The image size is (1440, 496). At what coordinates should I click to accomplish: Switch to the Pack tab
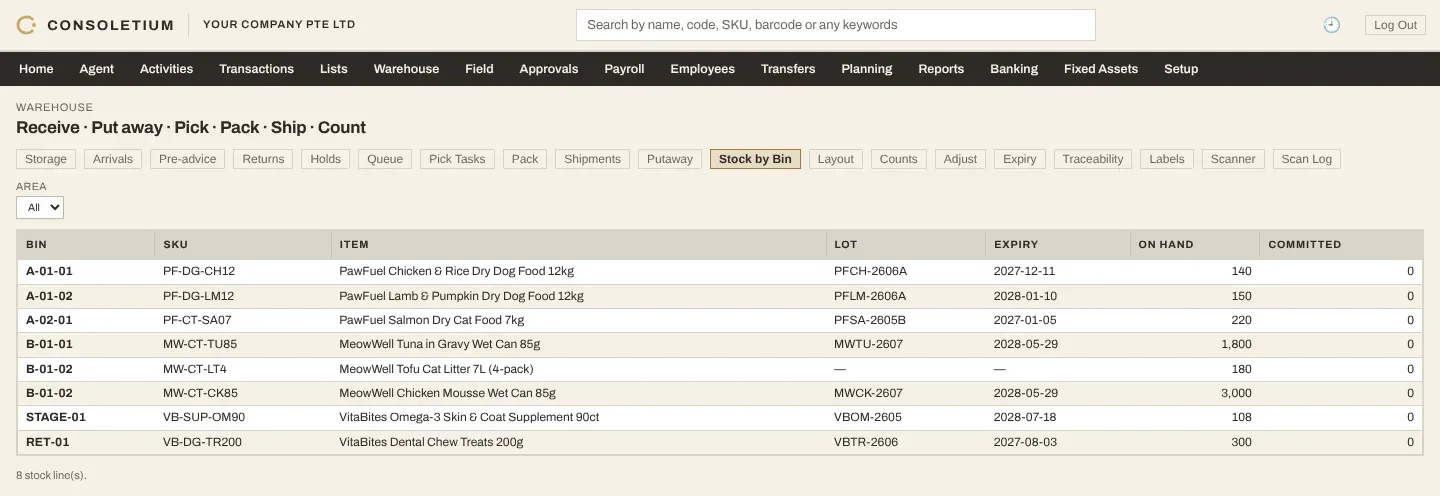(525, 159)
